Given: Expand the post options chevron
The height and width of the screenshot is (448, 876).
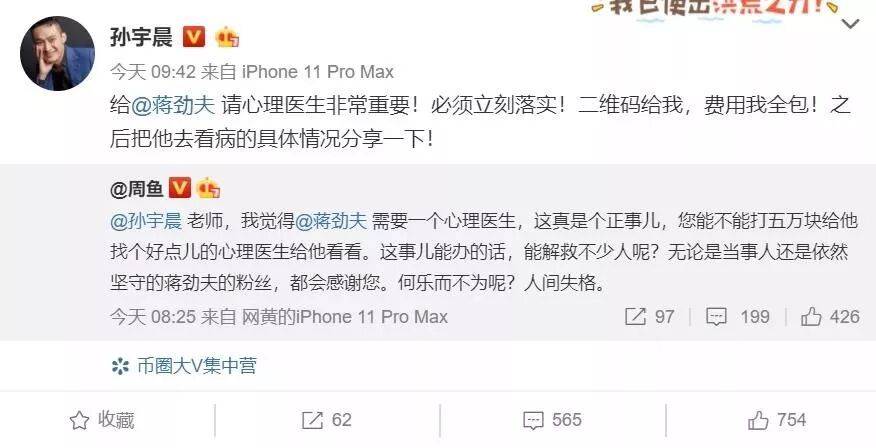Looking at the screenshot, I should [x=851, y=24].
